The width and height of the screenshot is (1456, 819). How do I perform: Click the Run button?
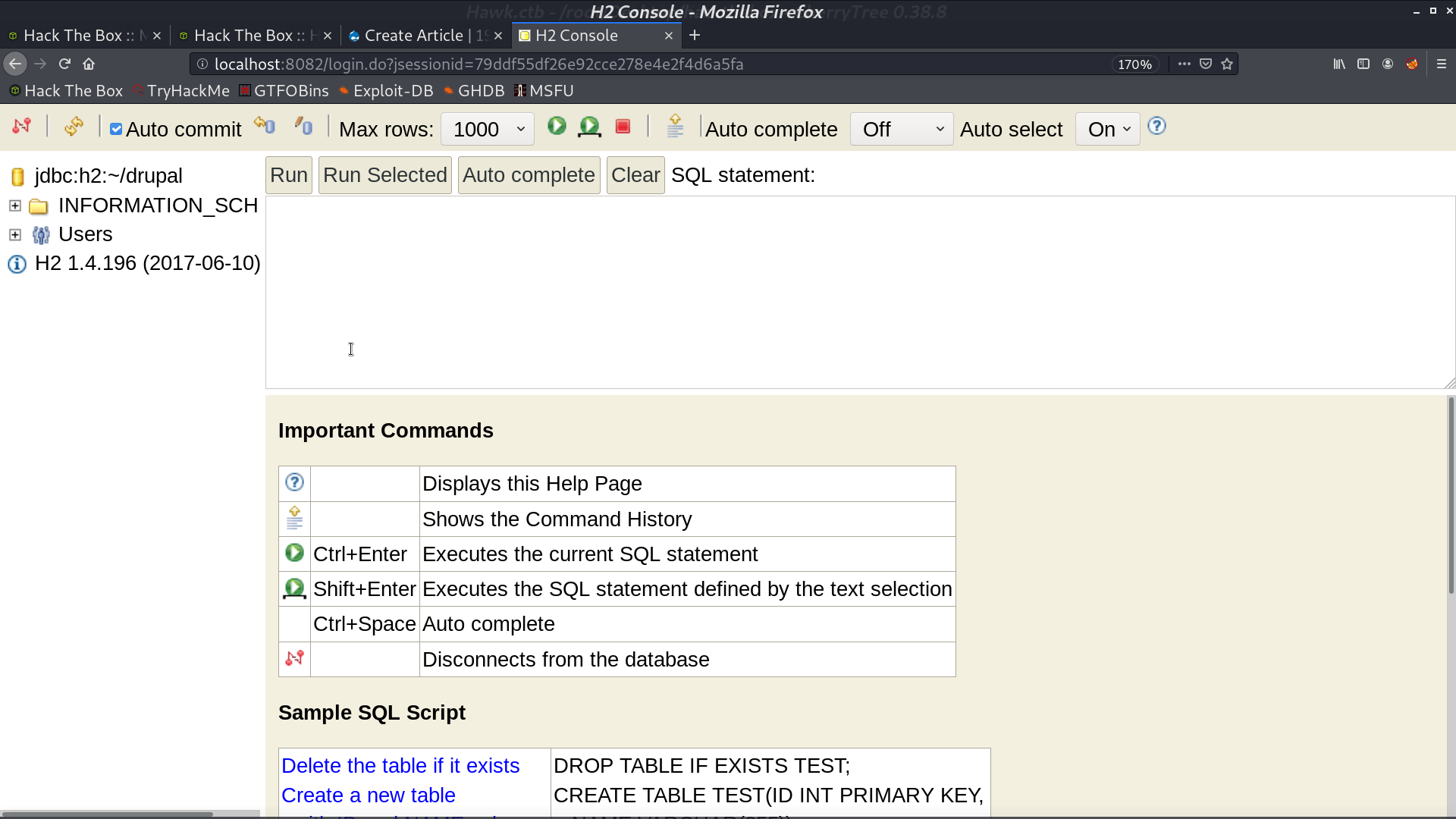[x=289, y=175]
